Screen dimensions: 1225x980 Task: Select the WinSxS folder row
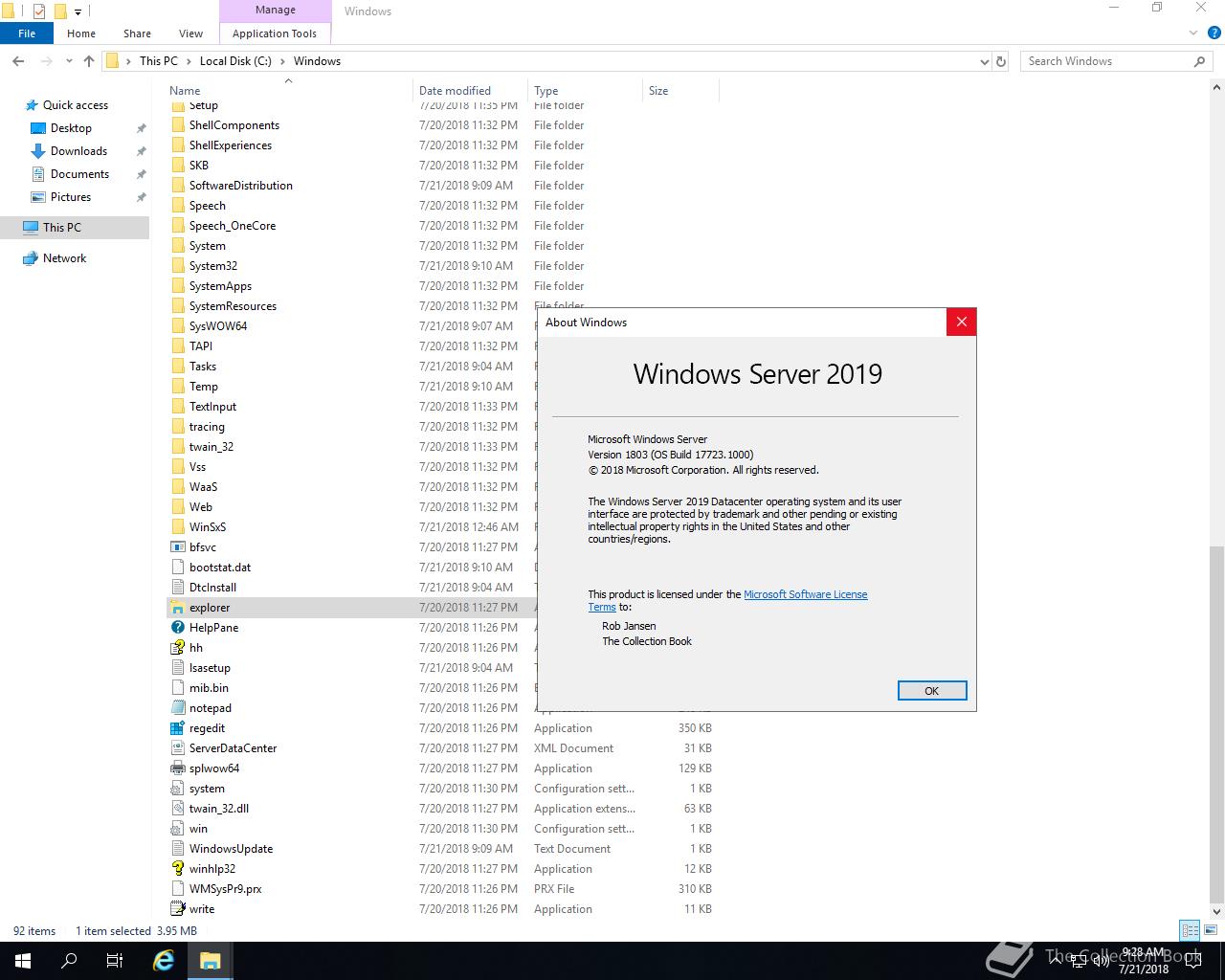[x=351, y=527]
